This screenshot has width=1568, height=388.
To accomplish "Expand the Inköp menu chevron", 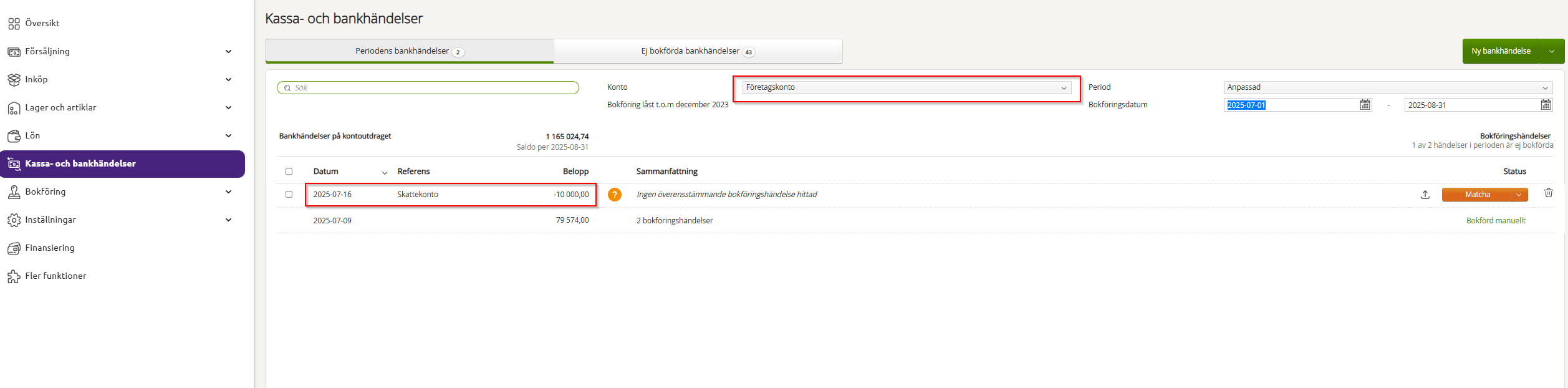I will [228, 80].
